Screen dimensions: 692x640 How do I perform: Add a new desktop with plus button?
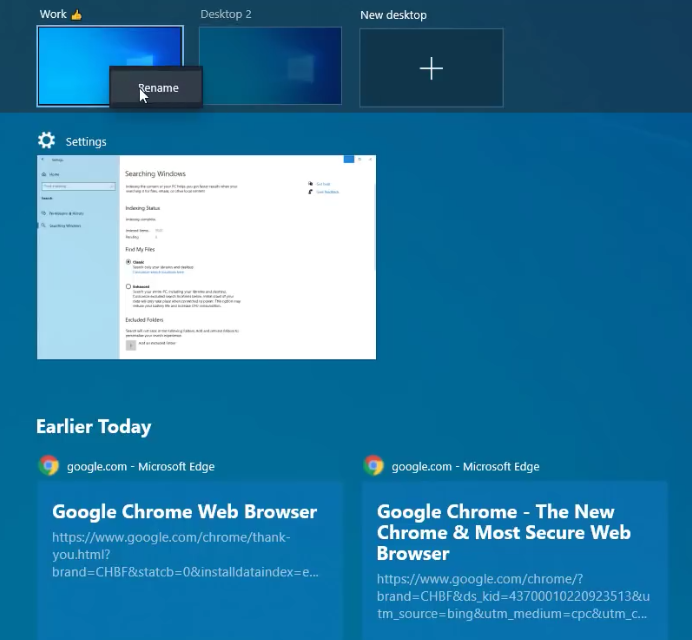click(431, 68)
